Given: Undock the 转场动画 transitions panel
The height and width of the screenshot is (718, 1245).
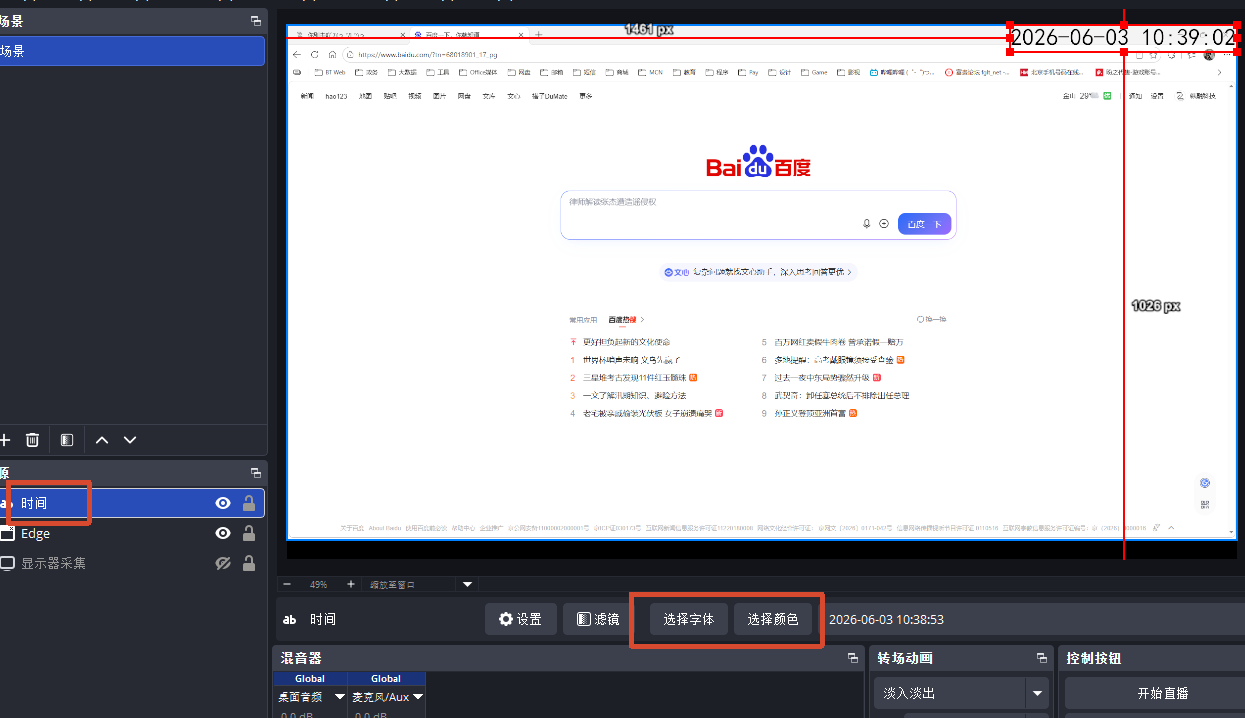Looking at the screenshot, I should [1041, 658].
